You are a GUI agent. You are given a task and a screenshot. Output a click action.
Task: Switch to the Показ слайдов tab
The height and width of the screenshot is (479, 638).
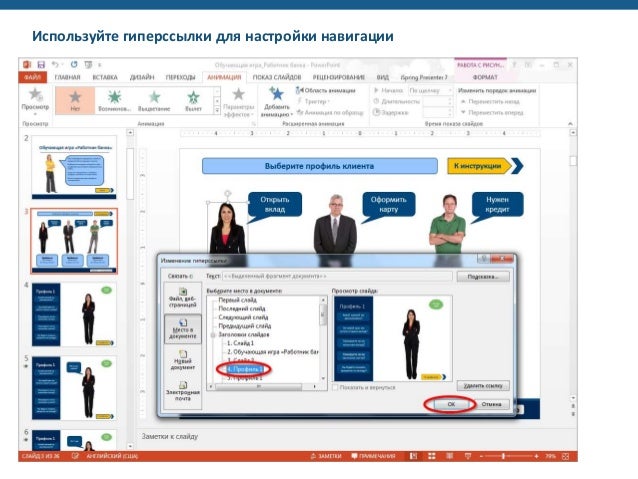(x=277, y=77)
